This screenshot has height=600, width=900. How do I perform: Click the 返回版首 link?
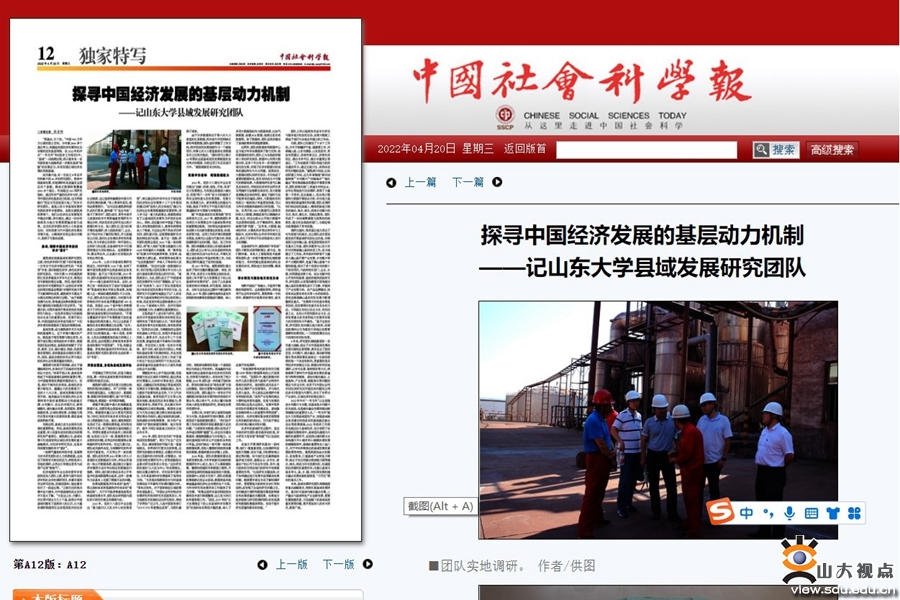coord(525,149)
